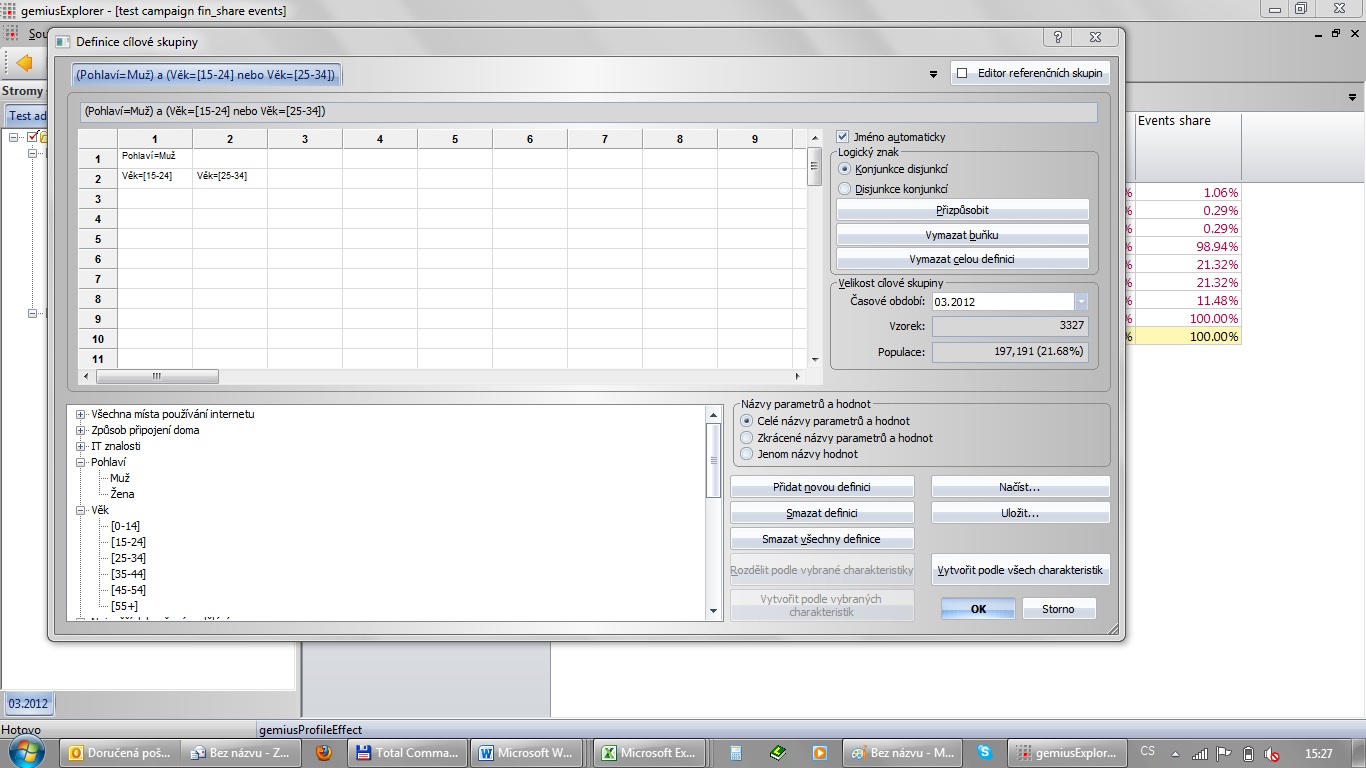This screenshot has width=1366, height=768.
Task: Select grid cell Věk=[25-34]
Action: tap(230, 176)
